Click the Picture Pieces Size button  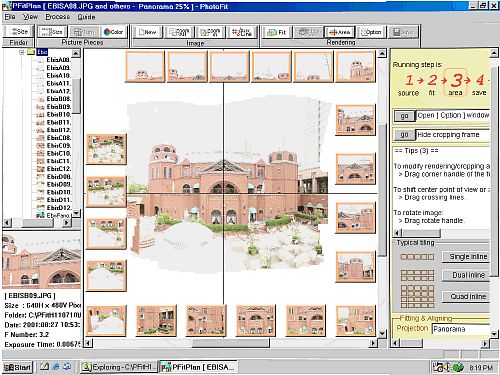click(52, 32)
